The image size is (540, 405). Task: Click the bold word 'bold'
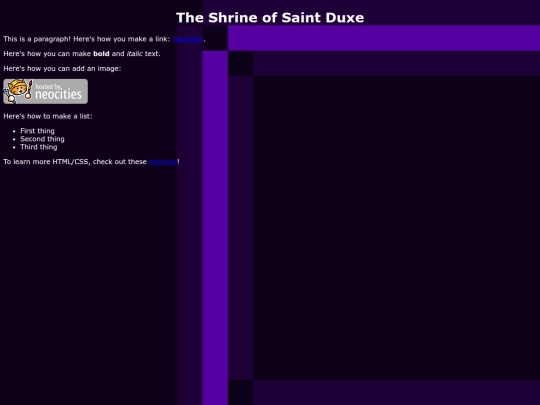point(101,54)
